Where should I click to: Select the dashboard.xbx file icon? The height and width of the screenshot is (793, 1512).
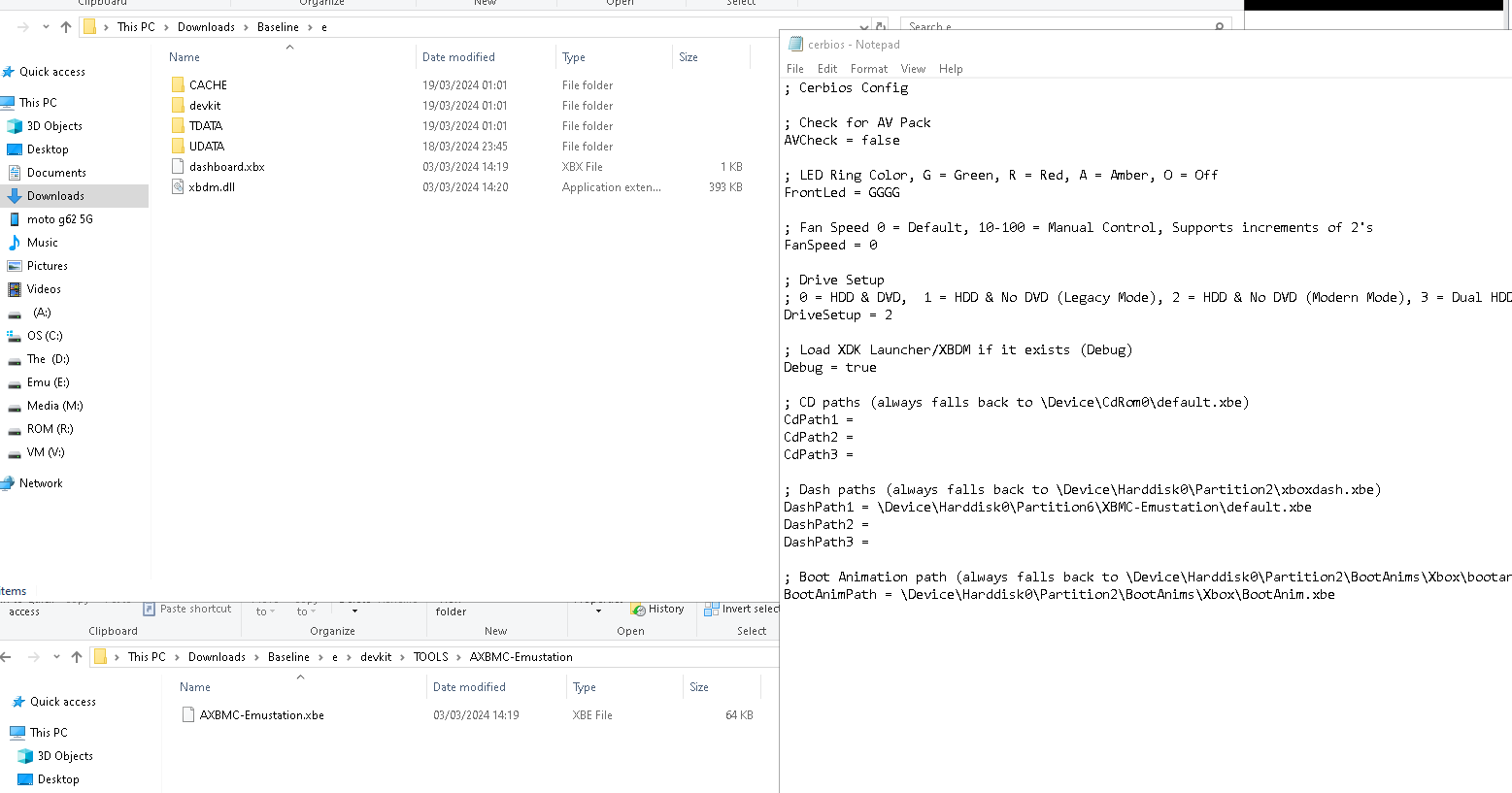click(x=178, y=167)
